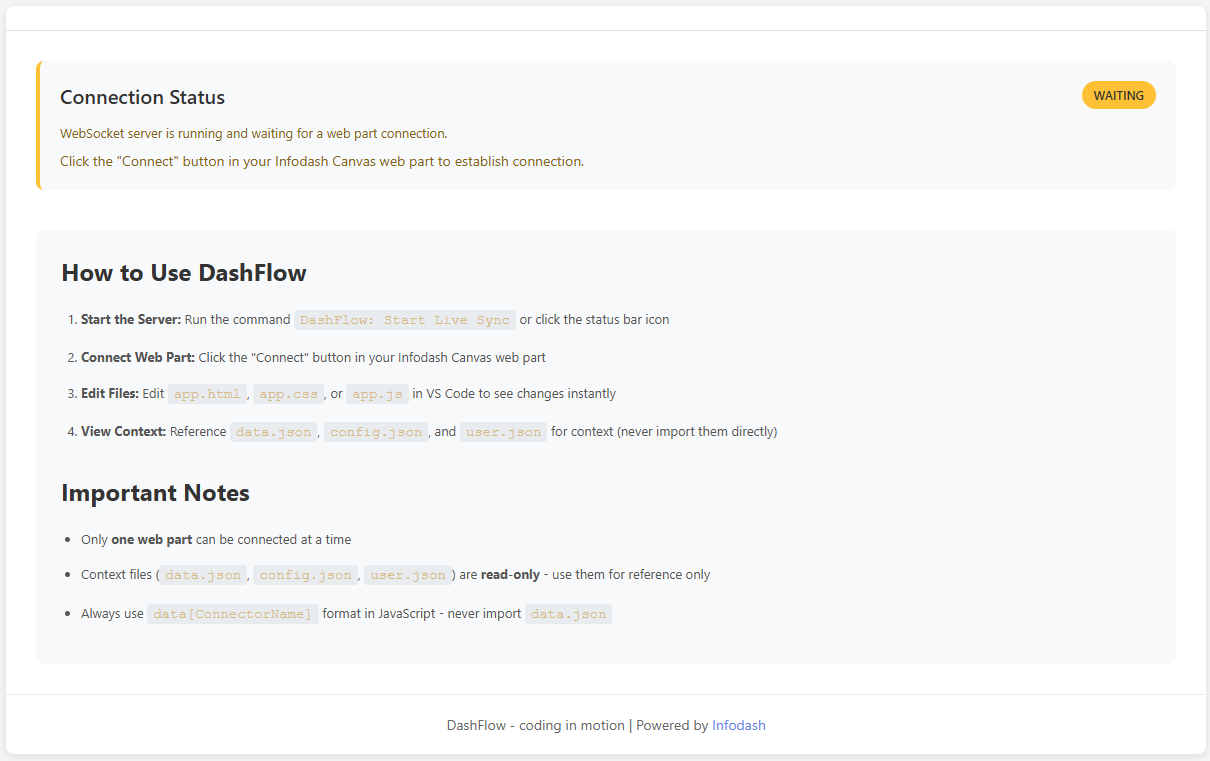This screenshot has width=1210, height=761.
Task: Click the user.json reference snippet
Action: coord(503,431)
